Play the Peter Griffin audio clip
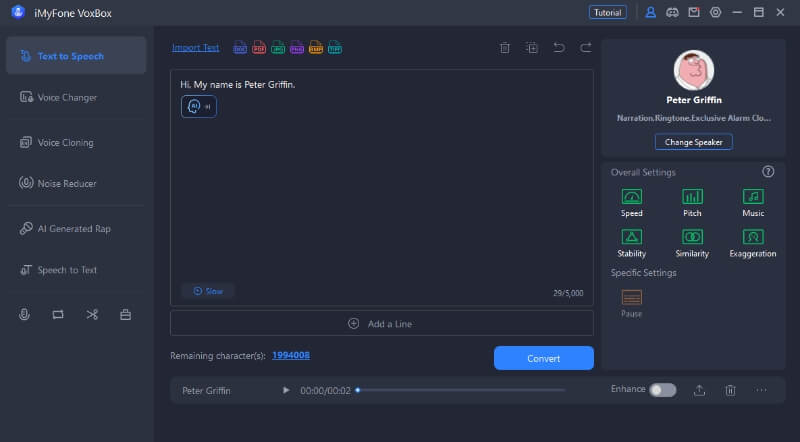This screenshot has height=442, width=800. [x=286, y=390]
